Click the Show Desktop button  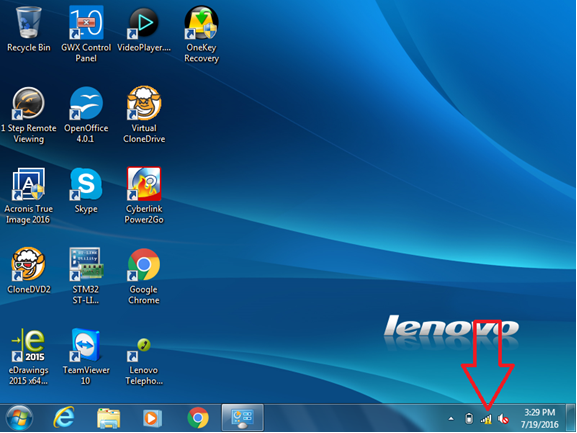point(570,418)
